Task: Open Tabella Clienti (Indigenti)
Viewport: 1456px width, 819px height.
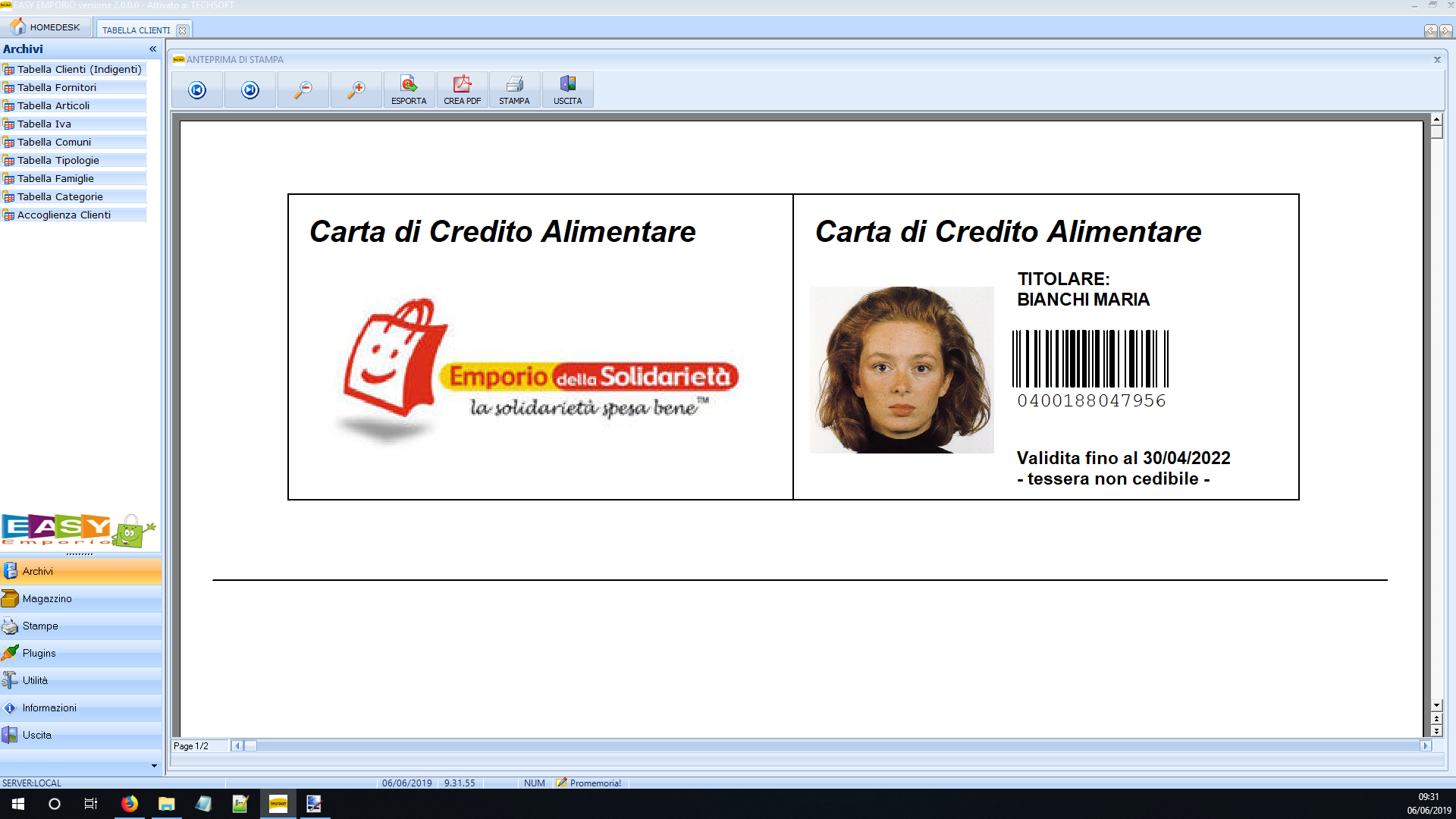Action: click(x=74, y=69)
